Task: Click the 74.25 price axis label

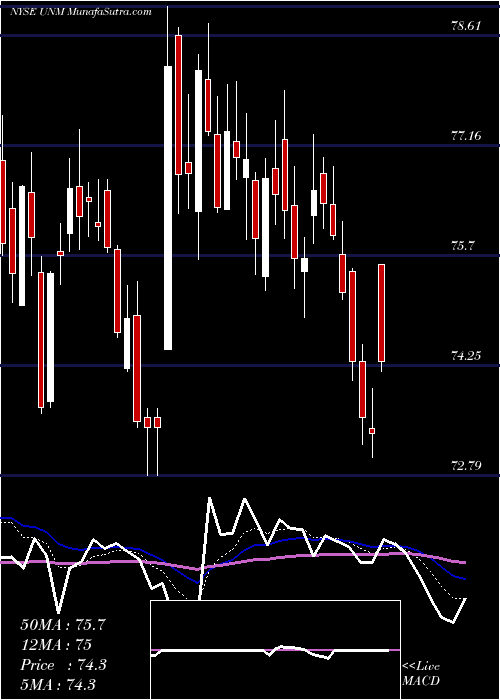Action: (466, 356)
